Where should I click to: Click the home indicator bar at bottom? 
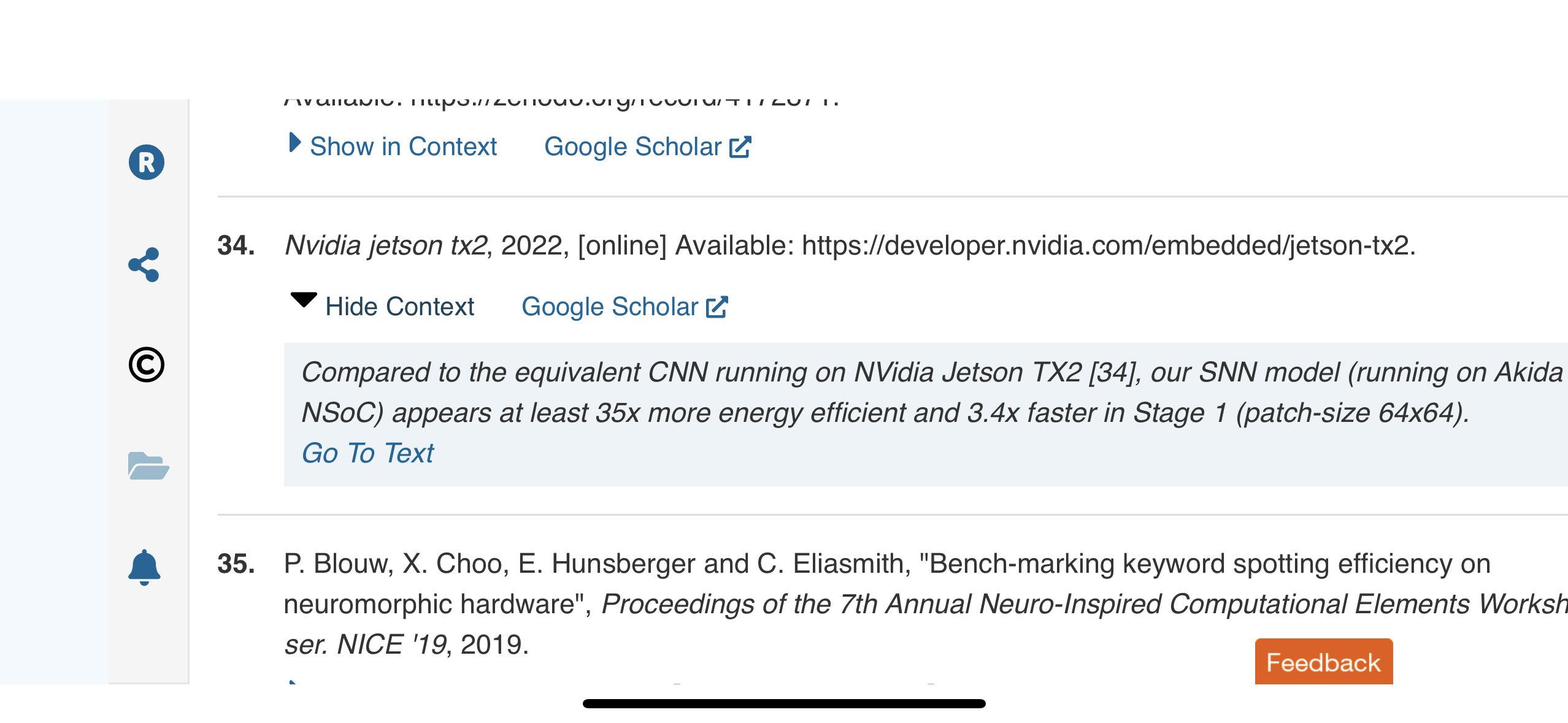click(784, 703)
